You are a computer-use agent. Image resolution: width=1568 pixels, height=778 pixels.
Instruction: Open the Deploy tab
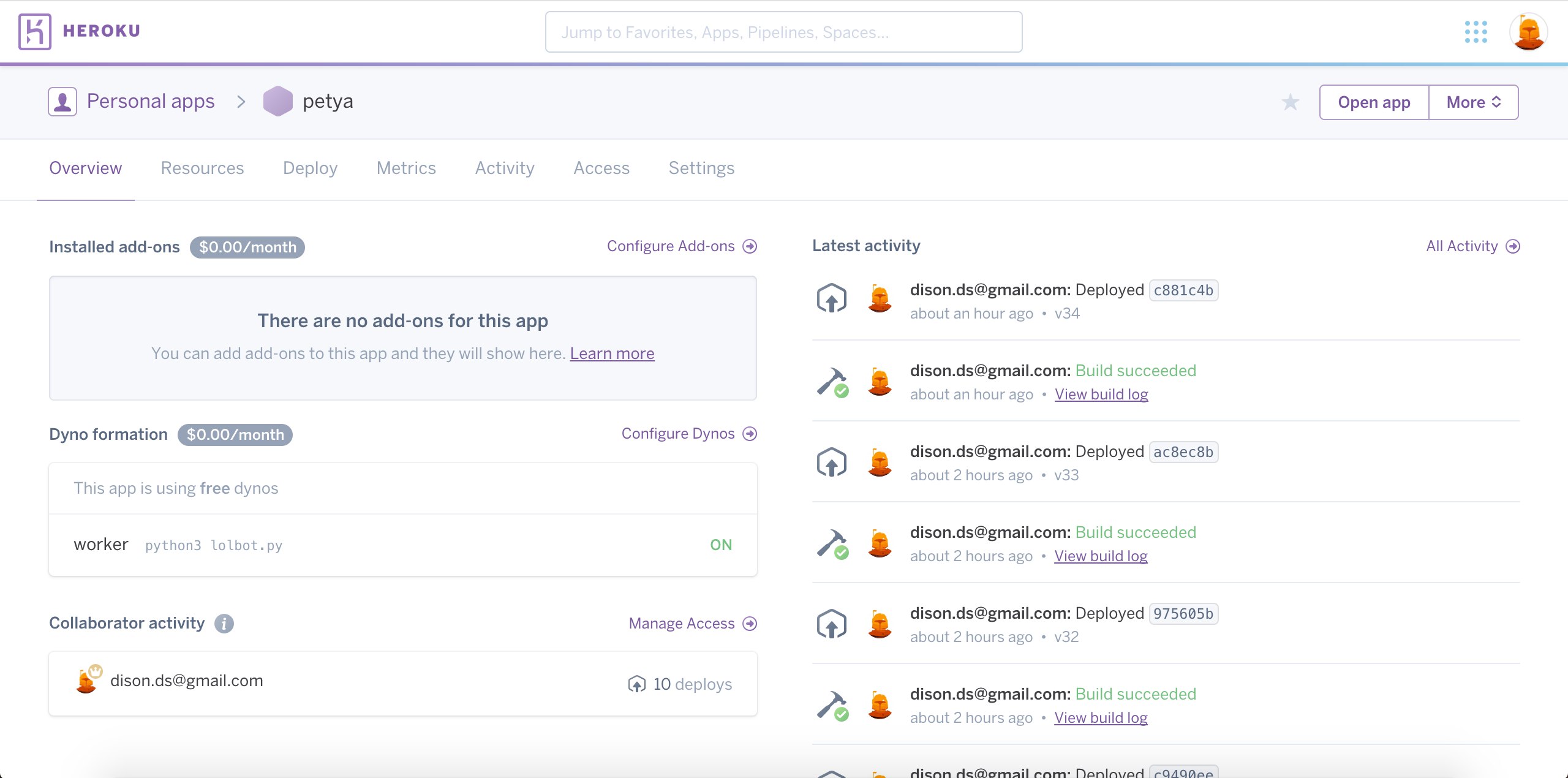coord(311,168)
